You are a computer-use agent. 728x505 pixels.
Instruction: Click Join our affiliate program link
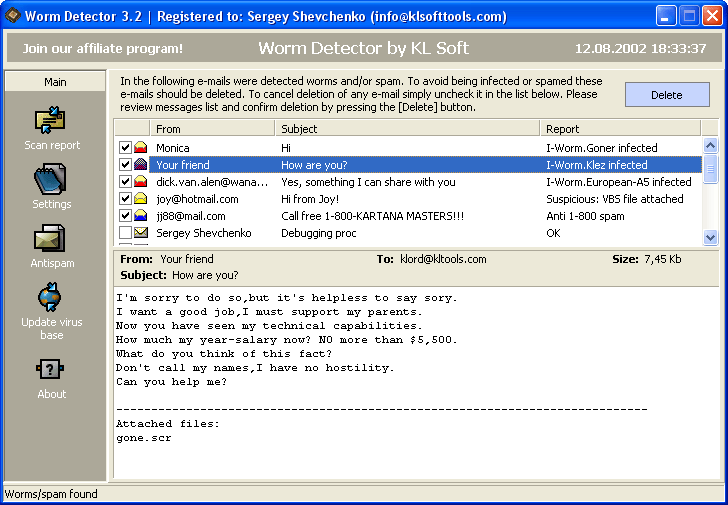(x=103, y=49)
